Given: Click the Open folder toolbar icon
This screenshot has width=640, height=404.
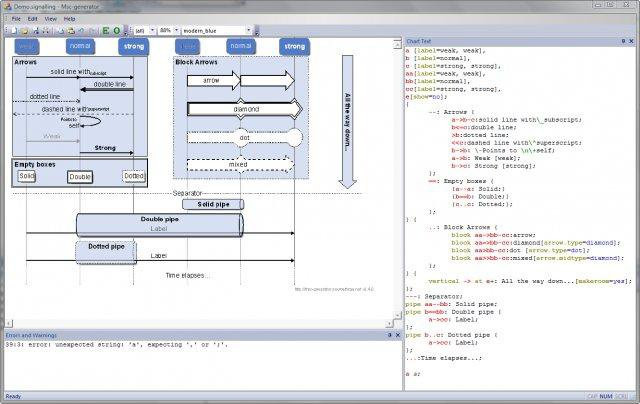Looking at the screenshot, I should coord(24,31).
